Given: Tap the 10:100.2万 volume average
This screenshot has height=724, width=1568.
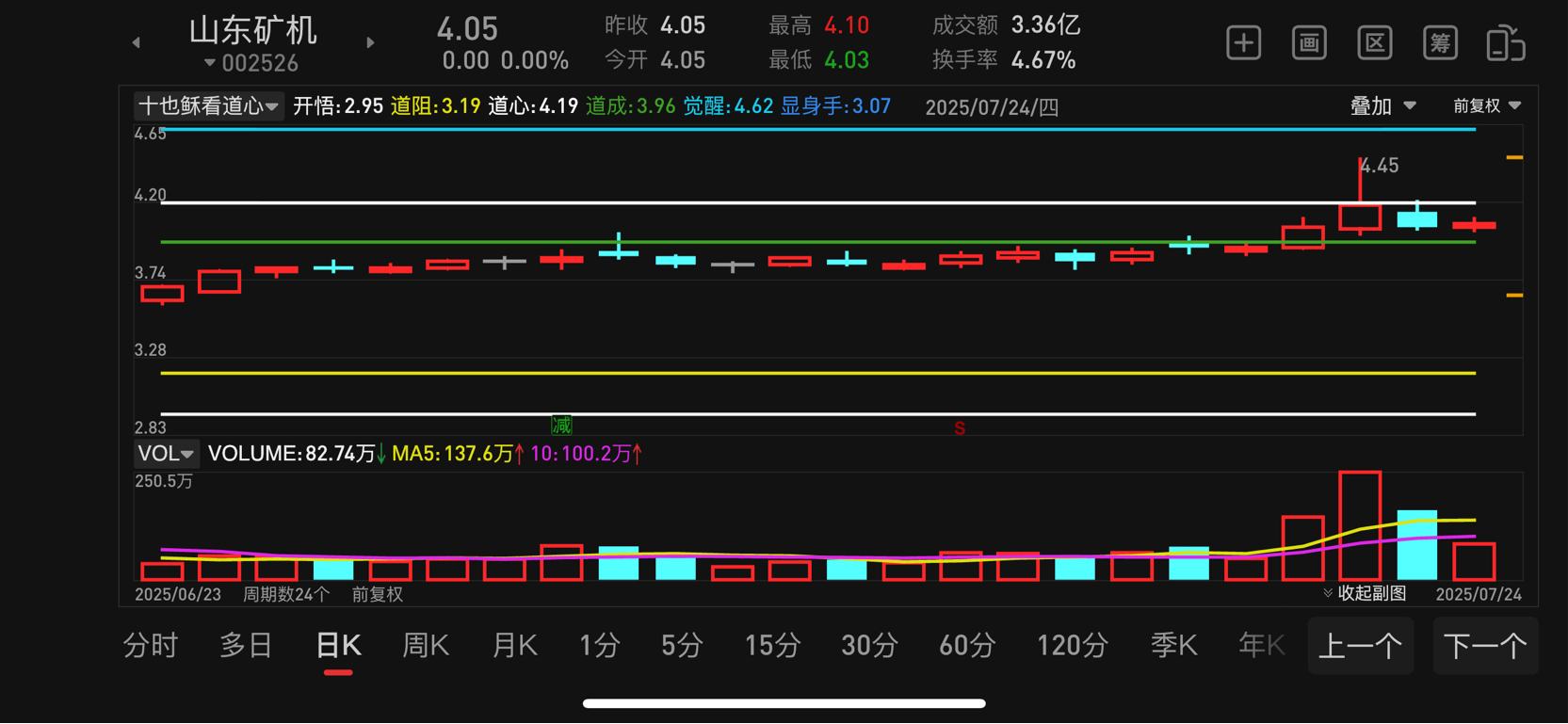Looking at the screenshot, I should point(580,454).
